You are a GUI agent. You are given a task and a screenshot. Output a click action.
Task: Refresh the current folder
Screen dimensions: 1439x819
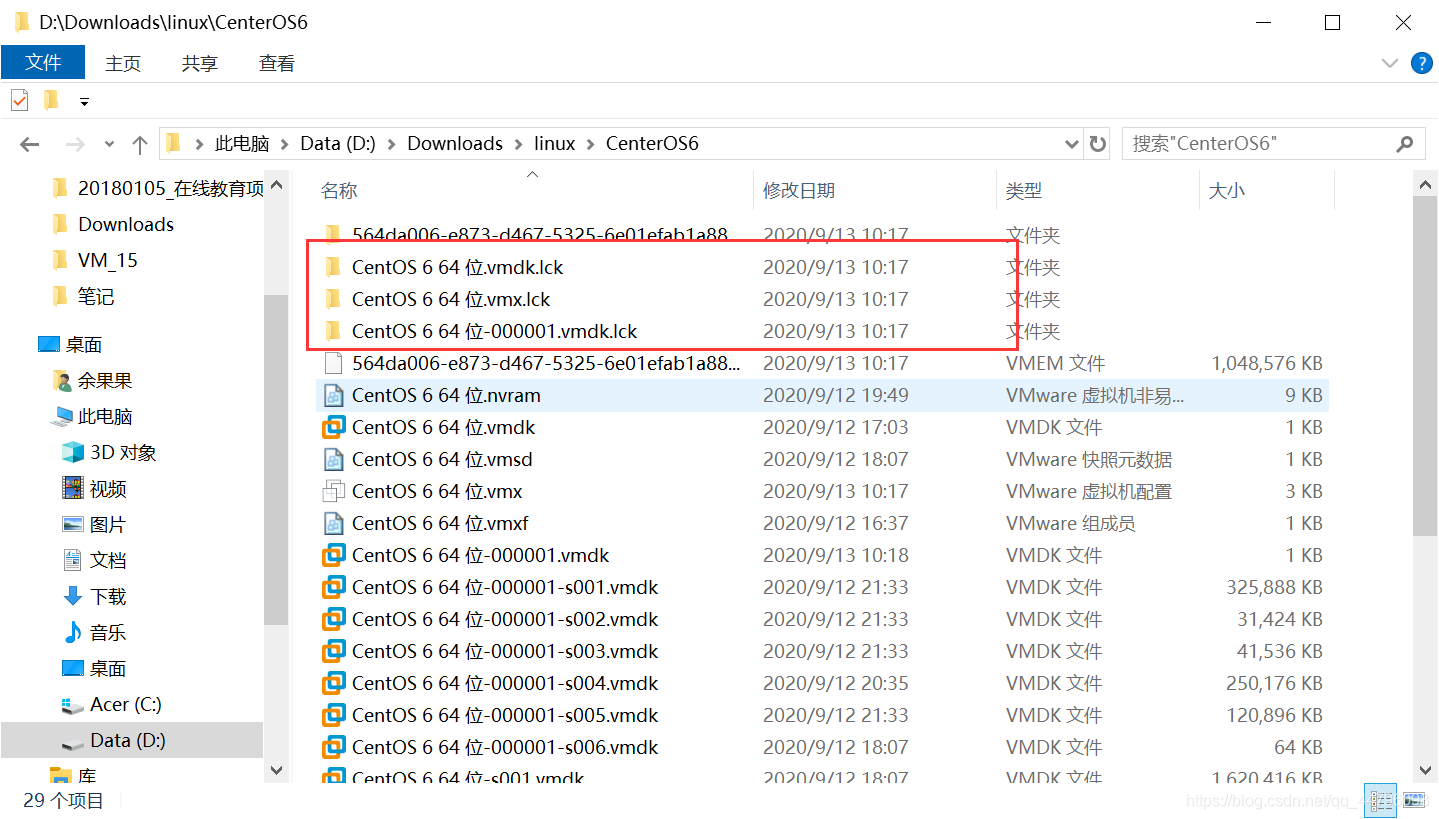tap(1097, 144)
